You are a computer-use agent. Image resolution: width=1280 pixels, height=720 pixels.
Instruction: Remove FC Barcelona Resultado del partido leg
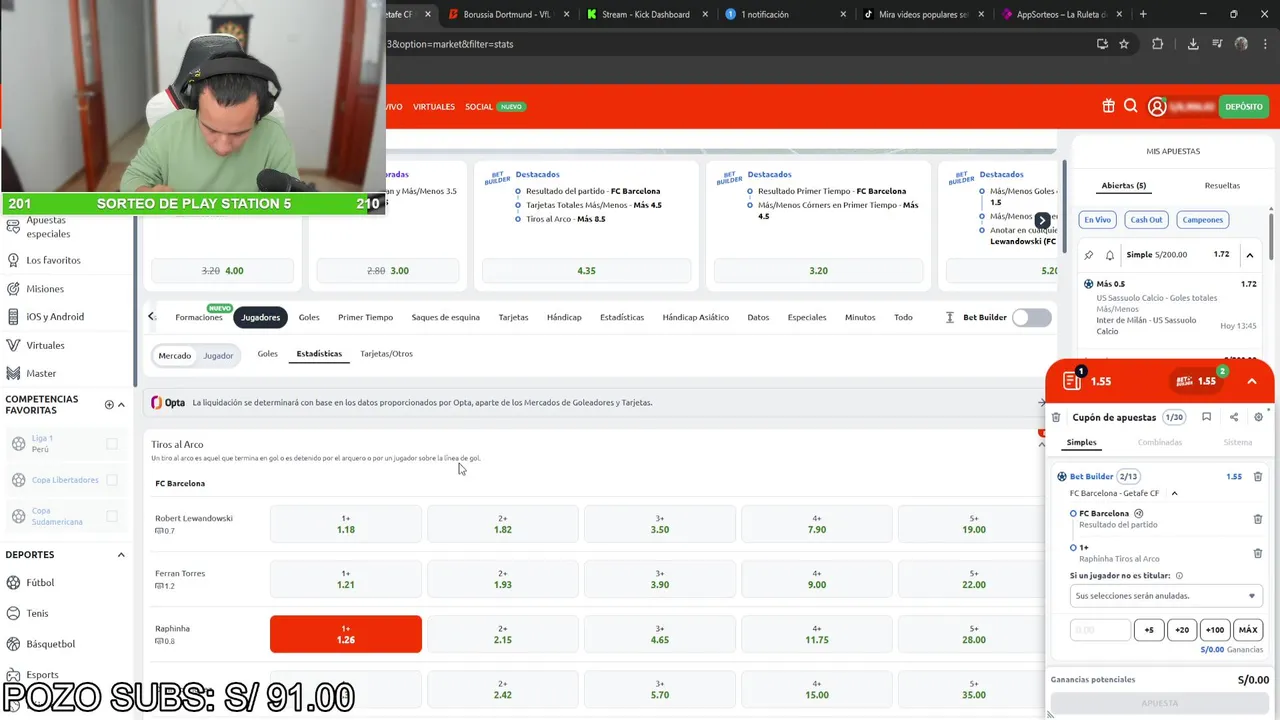[x=1258, y=519]
